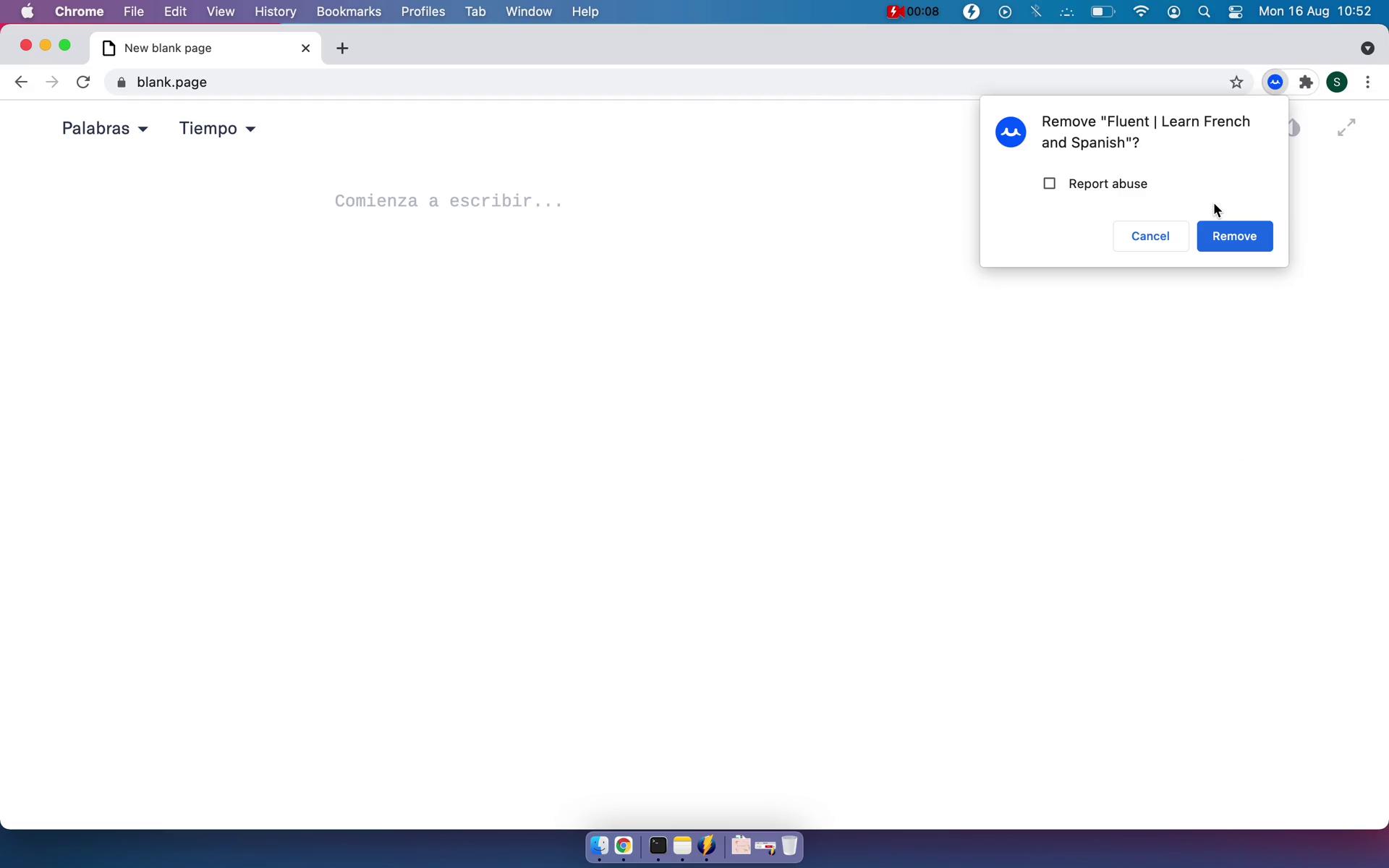Open Notes from the Dock

tap(682, 846)
